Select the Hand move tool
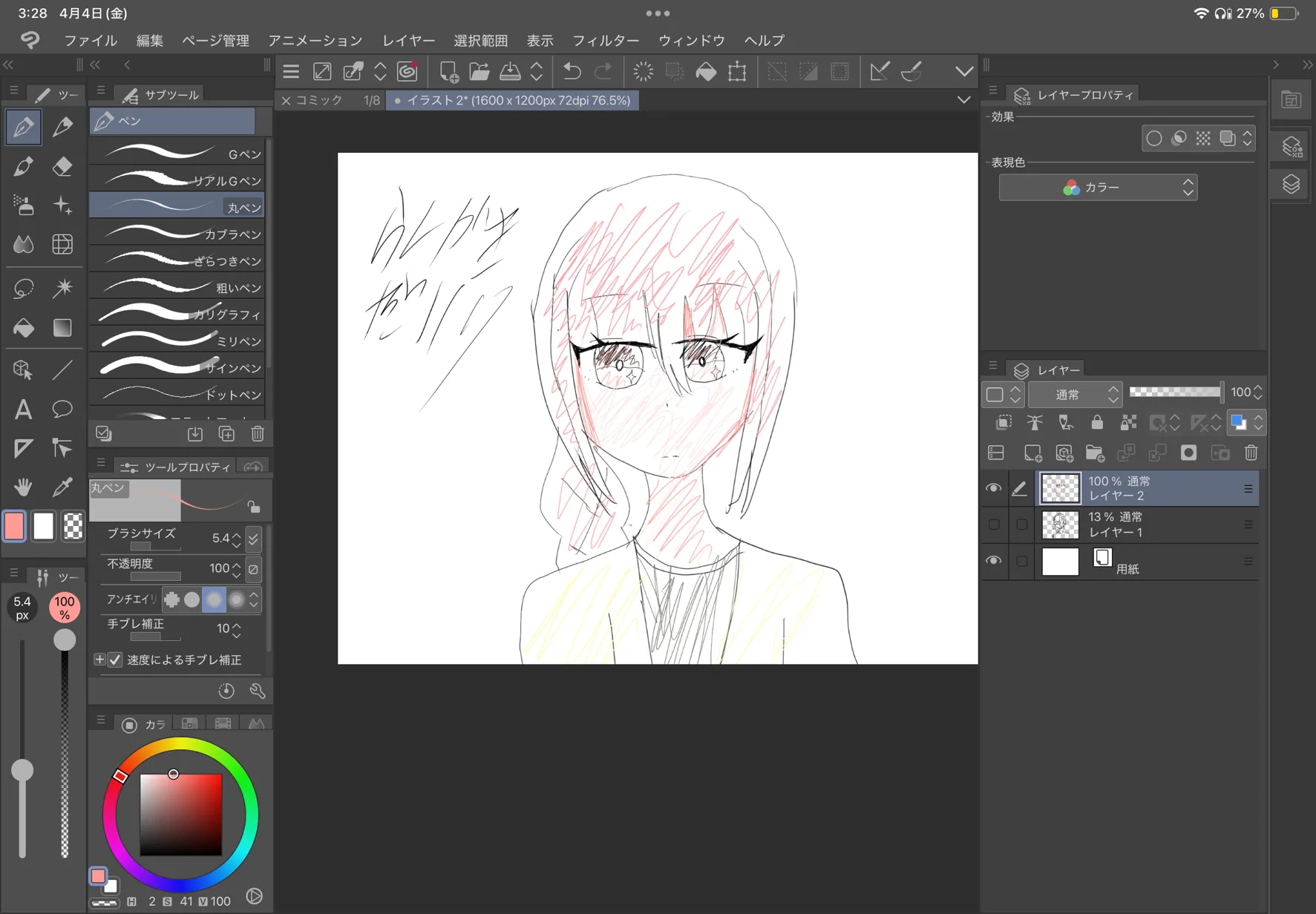The height and width of the screenshot is (914, 1316). [23, 487]
